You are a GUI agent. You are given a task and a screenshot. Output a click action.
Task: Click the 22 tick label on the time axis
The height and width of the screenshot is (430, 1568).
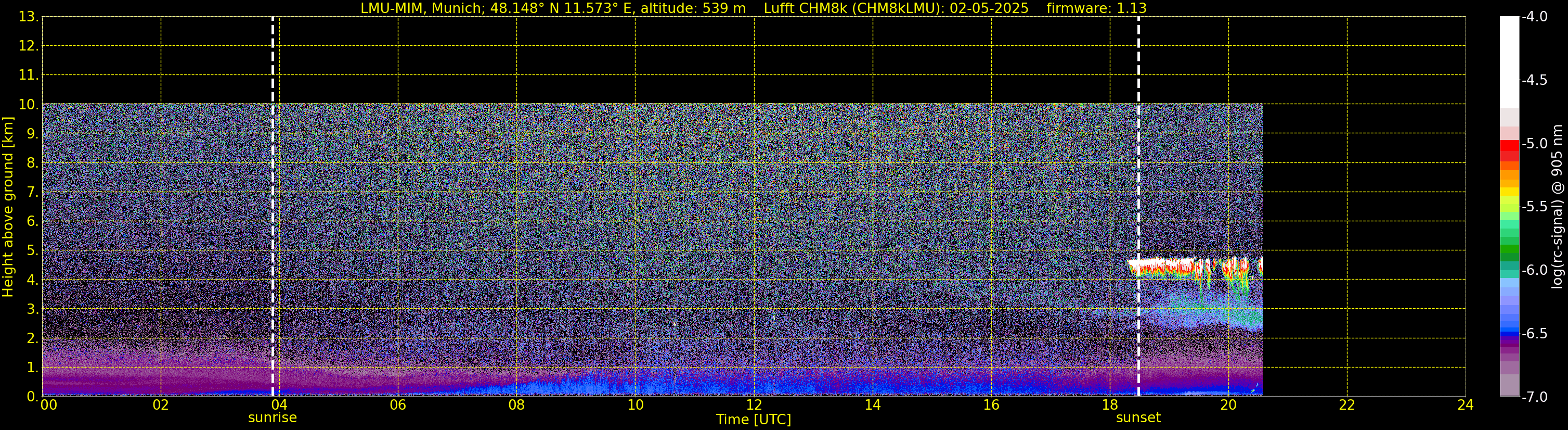click(x=1347, y=404)
